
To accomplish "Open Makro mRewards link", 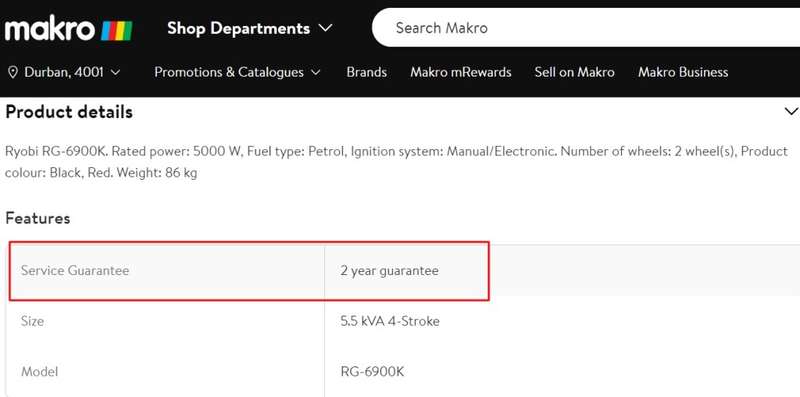I will [x=461, y=72].
